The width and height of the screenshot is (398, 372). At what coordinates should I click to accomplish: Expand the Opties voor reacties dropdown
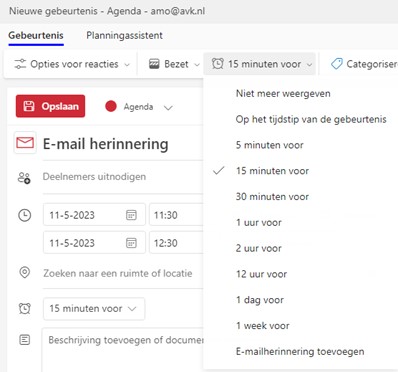pyautogui.click(x=127, y=65)
